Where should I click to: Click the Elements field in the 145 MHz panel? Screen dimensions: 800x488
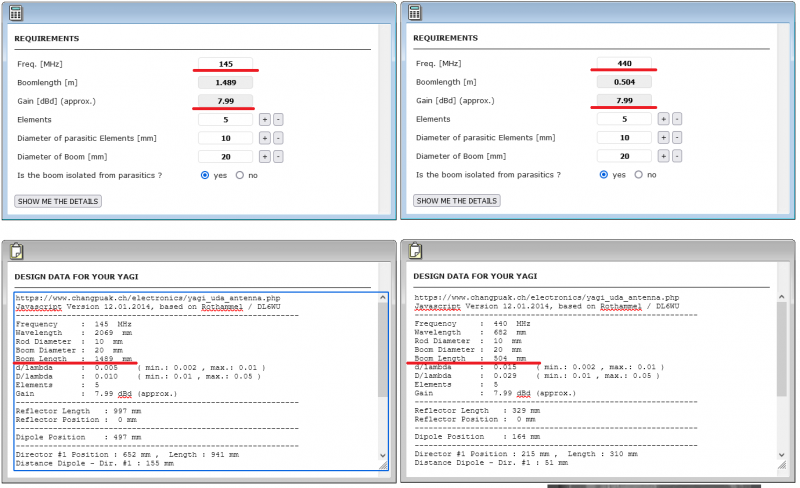[x=226, y=118]
